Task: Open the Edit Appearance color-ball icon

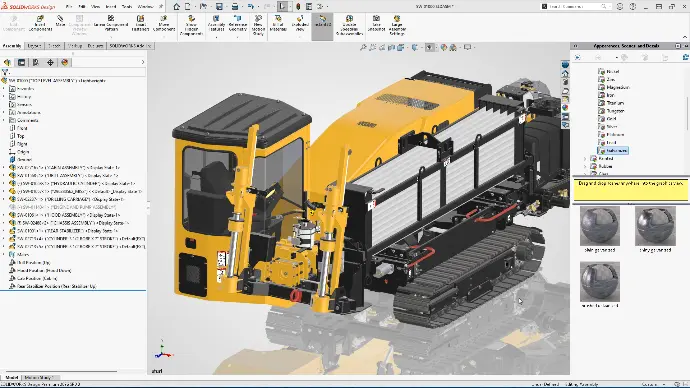Action: 444,47
